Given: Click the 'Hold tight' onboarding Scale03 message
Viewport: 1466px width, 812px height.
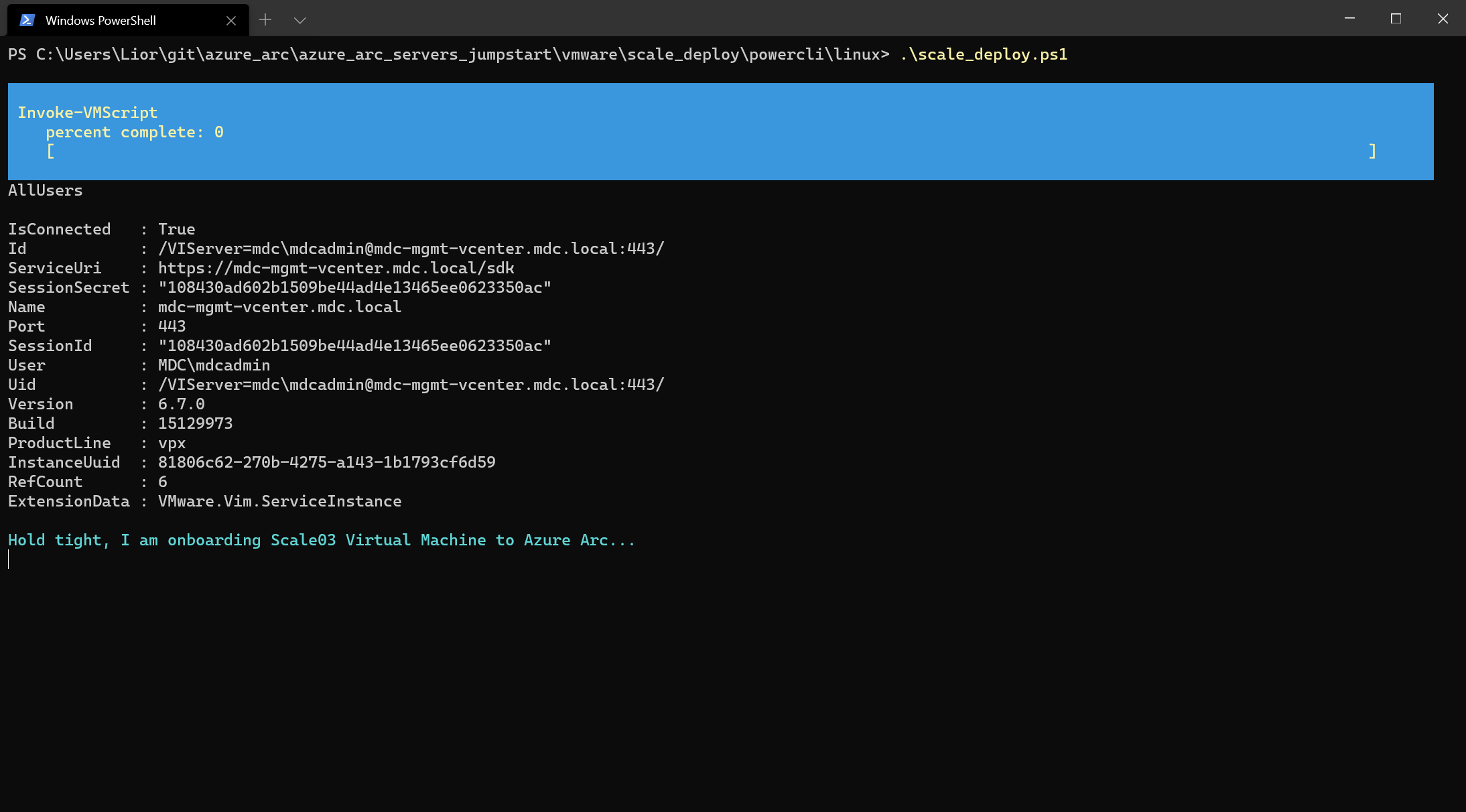Looking at the screenshot, I should coord(322,540).
